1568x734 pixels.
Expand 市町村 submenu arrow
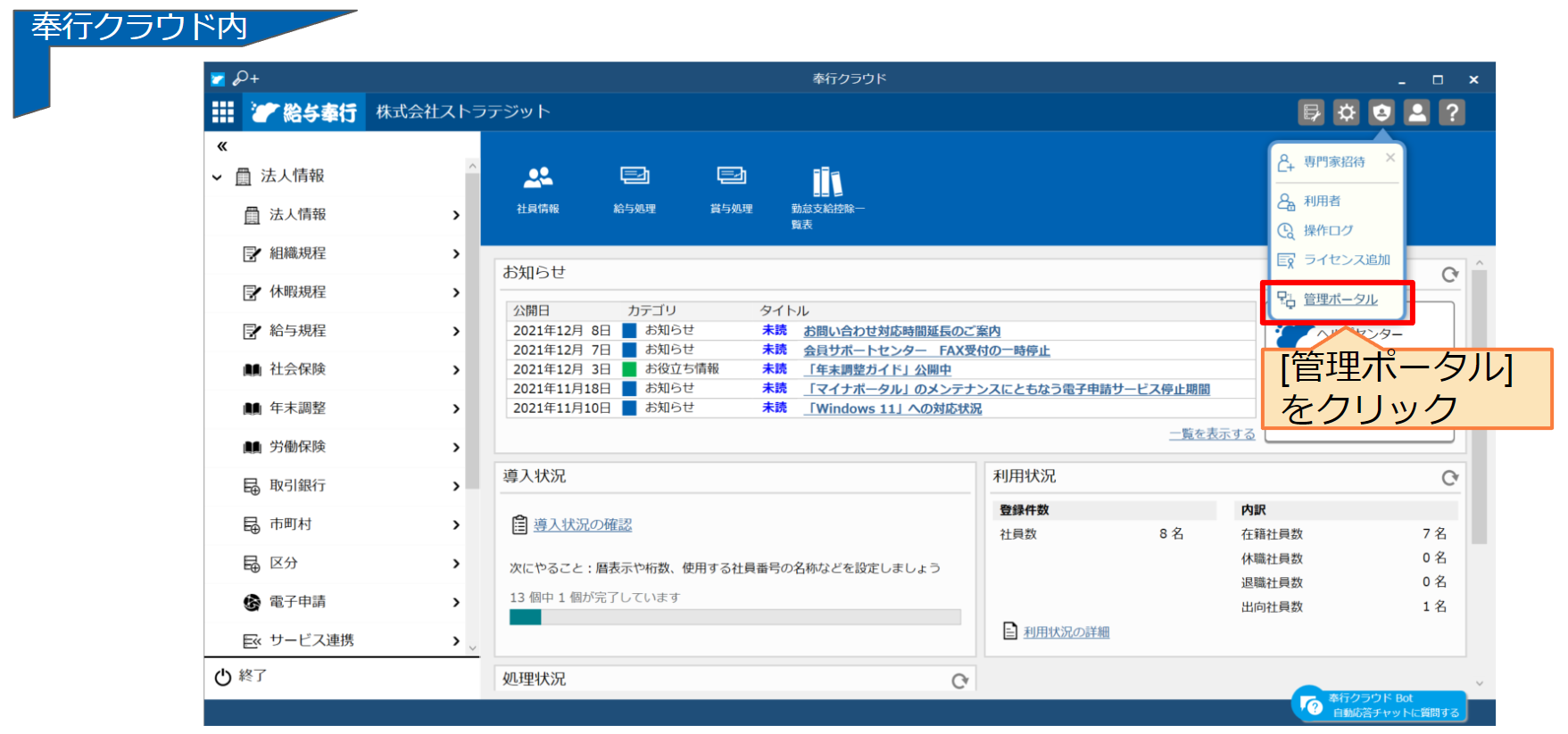[x=456, y=524]
